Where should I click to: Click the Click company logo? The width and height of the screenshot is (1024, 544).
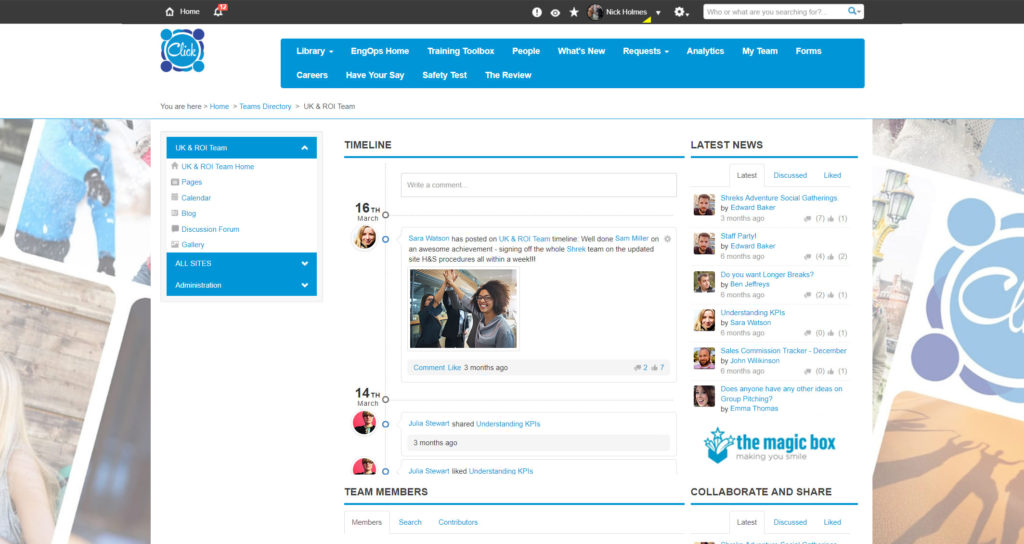pyautogui.click(x=182, y=50)
